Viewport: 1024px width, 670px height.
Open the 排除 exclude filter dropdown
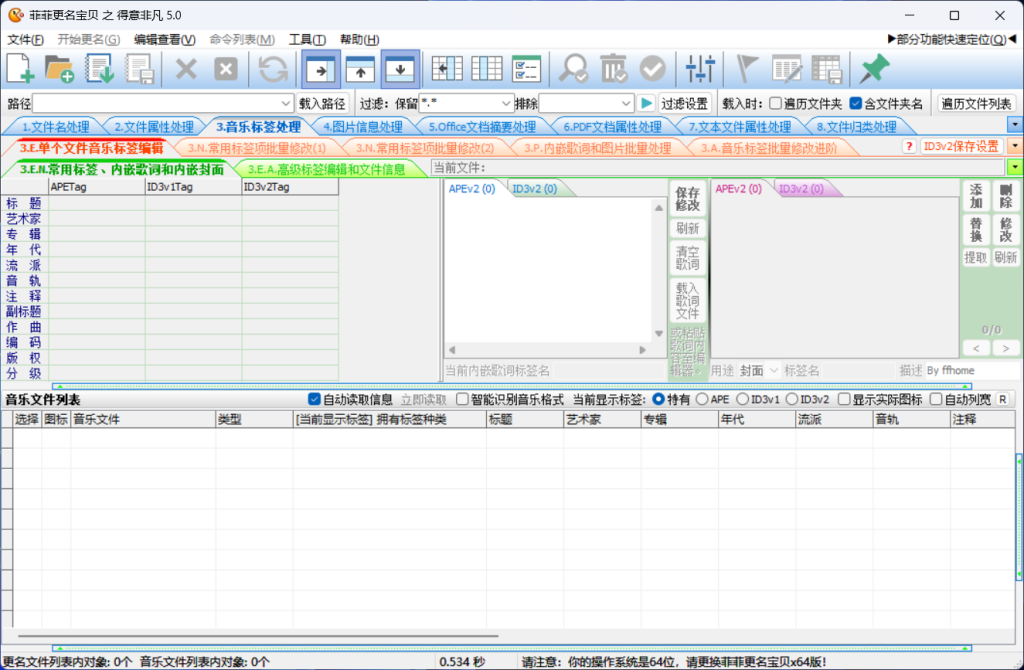click(x=626, y=103)
